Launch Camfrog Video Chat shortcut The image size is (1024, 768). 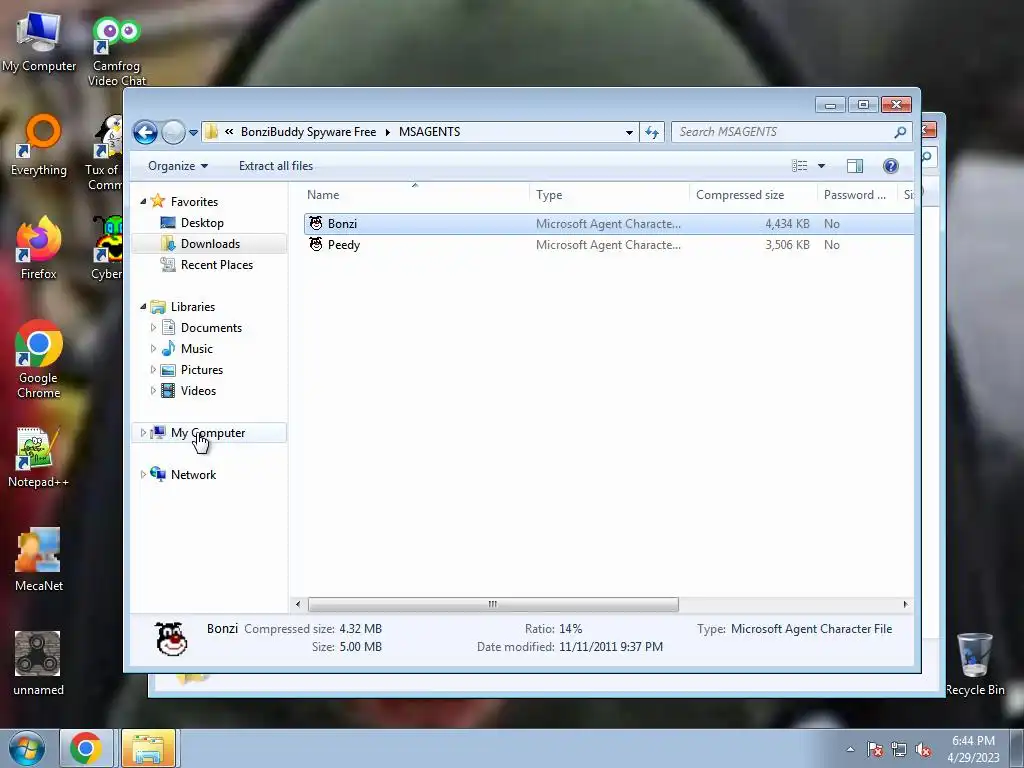(116, 51)
